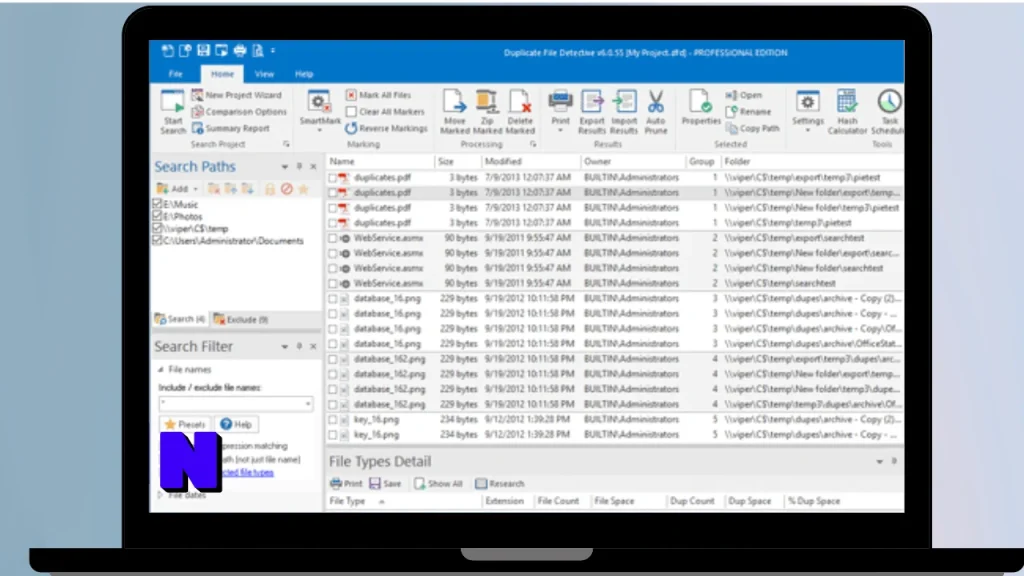This screenshot has width=1024, height=576.
Task: Click the printer icon in the quick access toolbar
Action: [240, 50]
